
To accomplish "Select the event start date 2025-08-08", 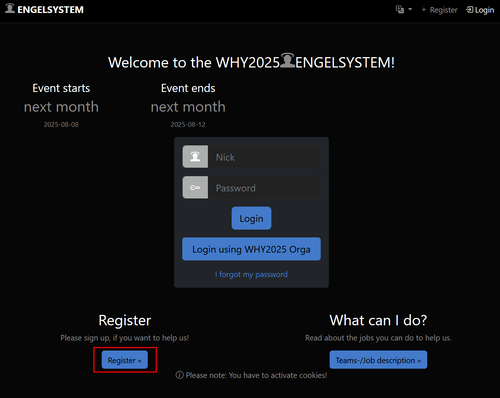I will point(61,124).
